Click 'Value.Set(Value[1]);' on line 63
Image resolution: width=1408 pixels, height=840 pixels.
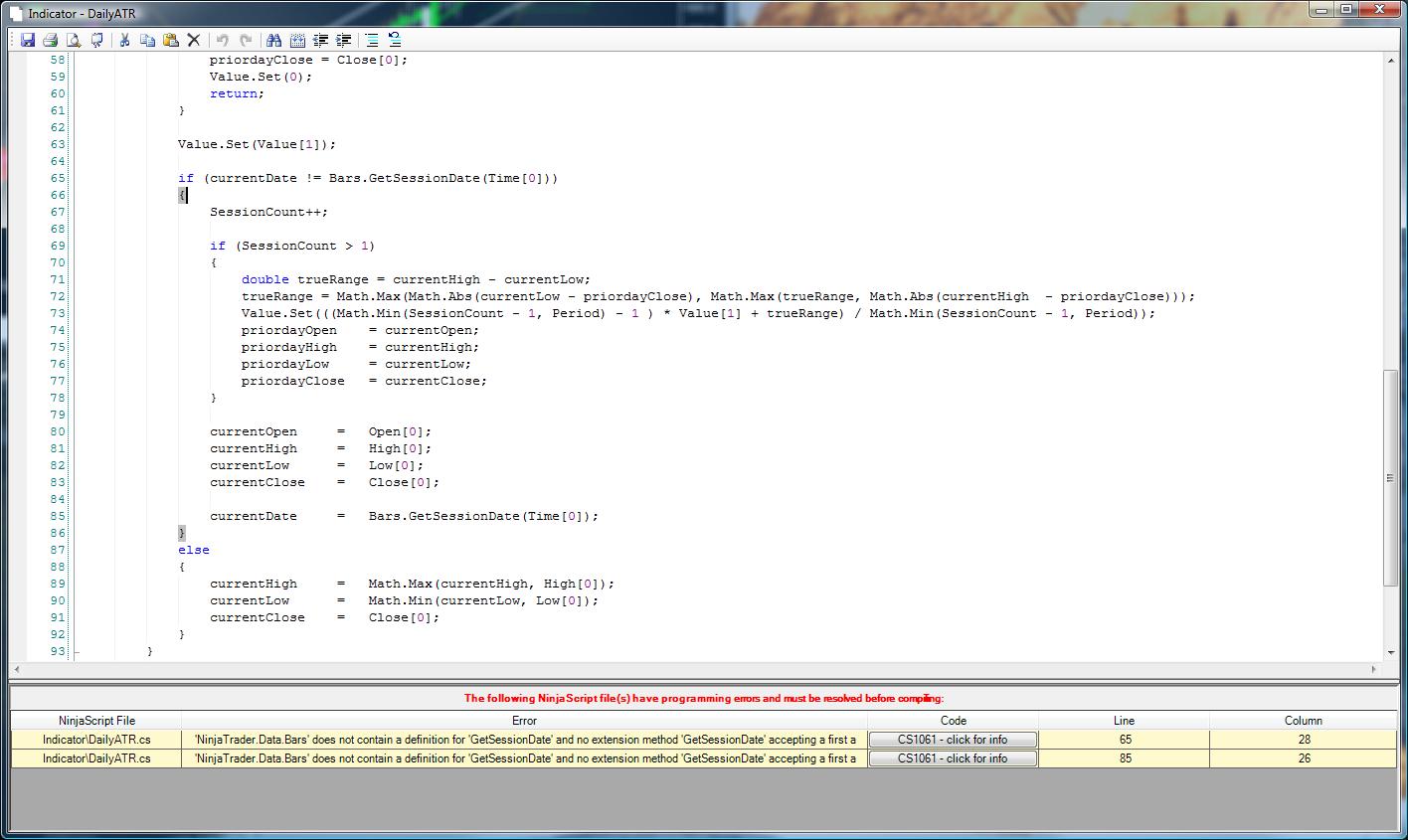pyautogui.click(x=257, y=144)
